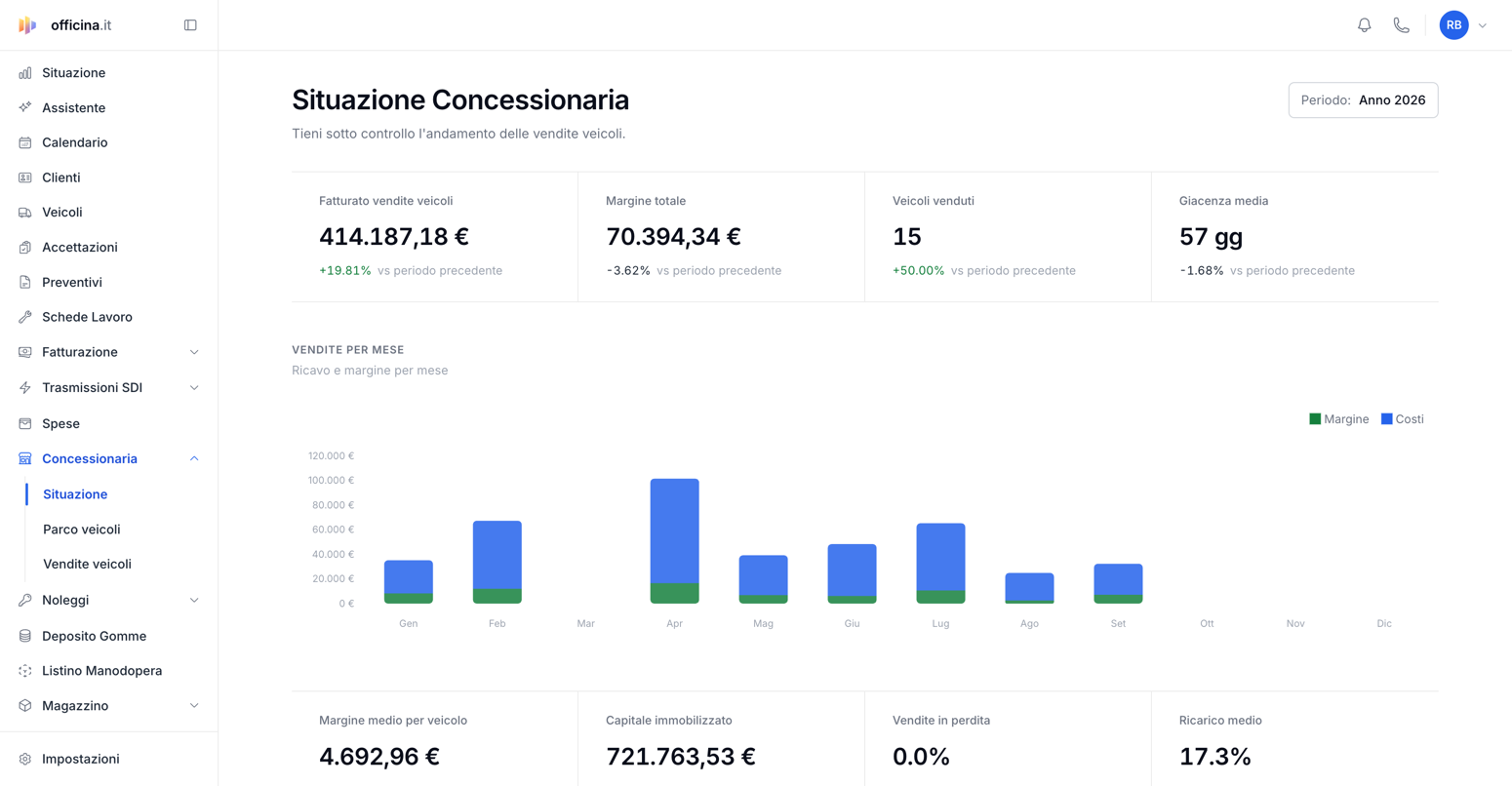
Task: Toggle Margine series in chart legend
Action: click(1338, 419)
